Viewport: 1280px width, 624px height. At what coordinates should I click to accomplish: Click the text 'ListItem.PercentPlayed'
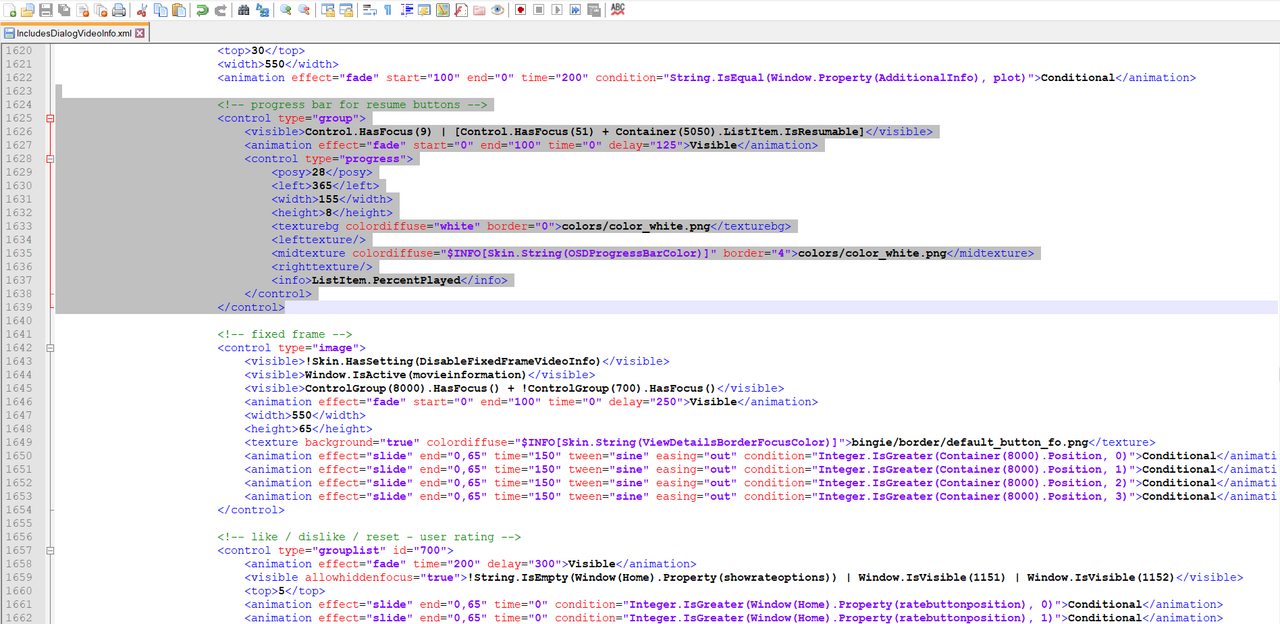(x=386, y=280)
